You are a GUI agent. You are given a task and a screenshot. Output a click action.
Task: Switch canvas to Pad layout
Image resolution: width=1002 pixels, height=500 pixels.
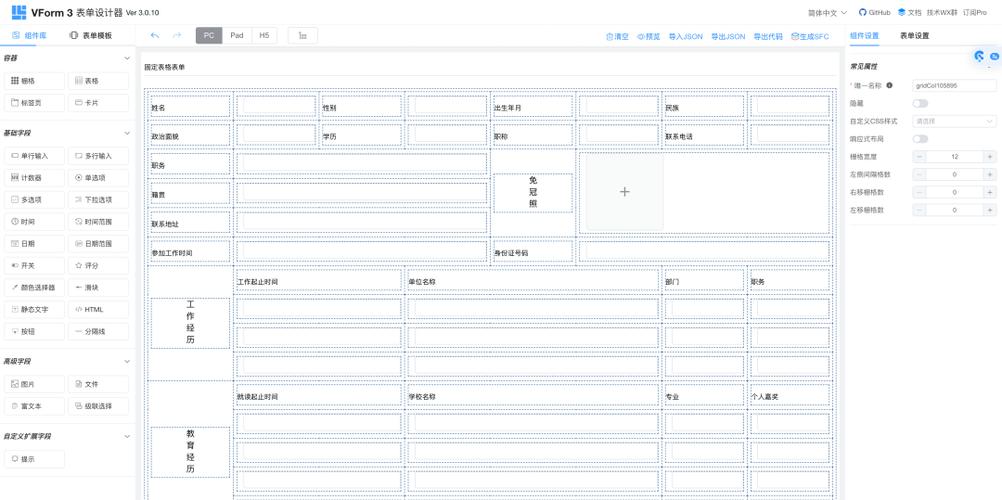[237, 36]
